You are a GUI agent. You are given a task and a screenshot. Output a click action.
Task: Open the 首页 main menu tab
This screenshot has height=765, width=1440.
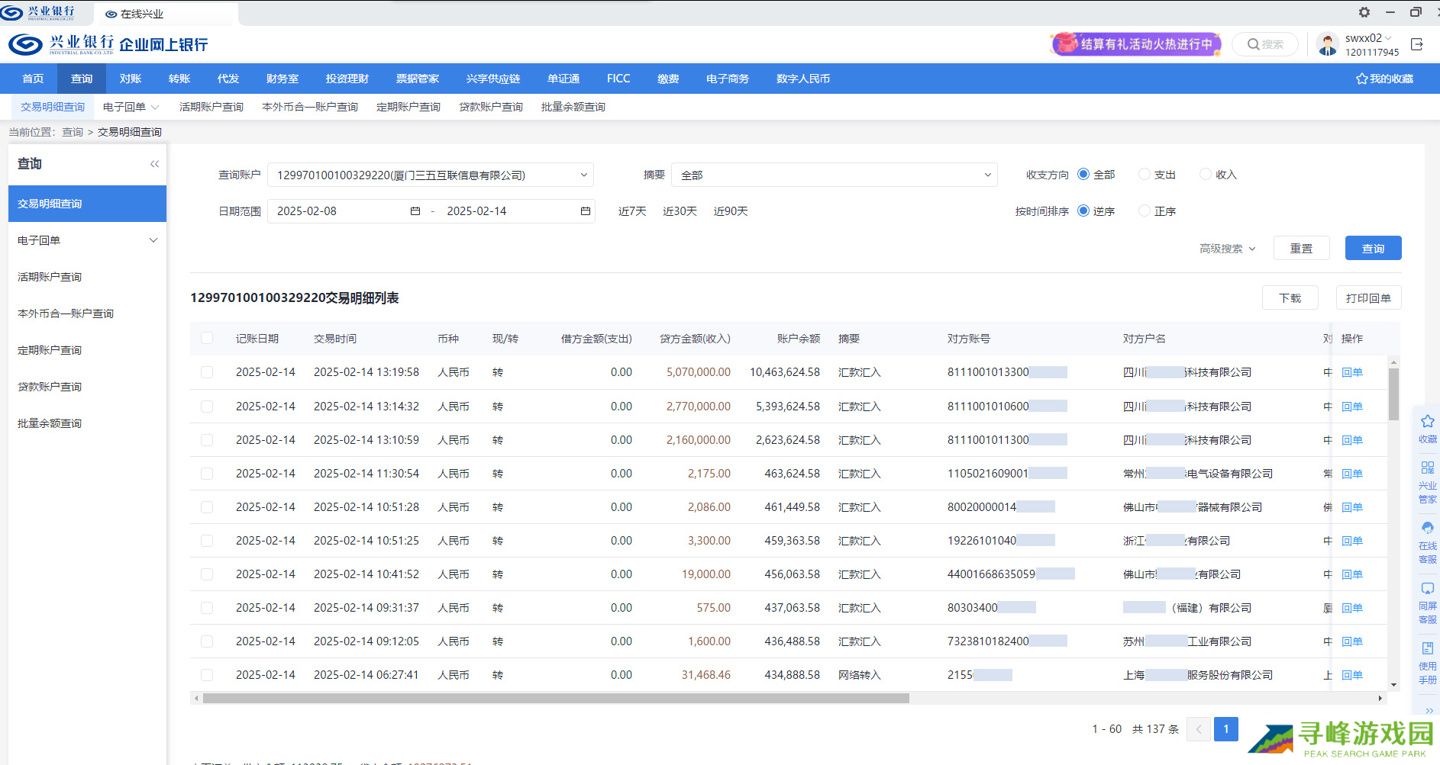pos(33,79)
